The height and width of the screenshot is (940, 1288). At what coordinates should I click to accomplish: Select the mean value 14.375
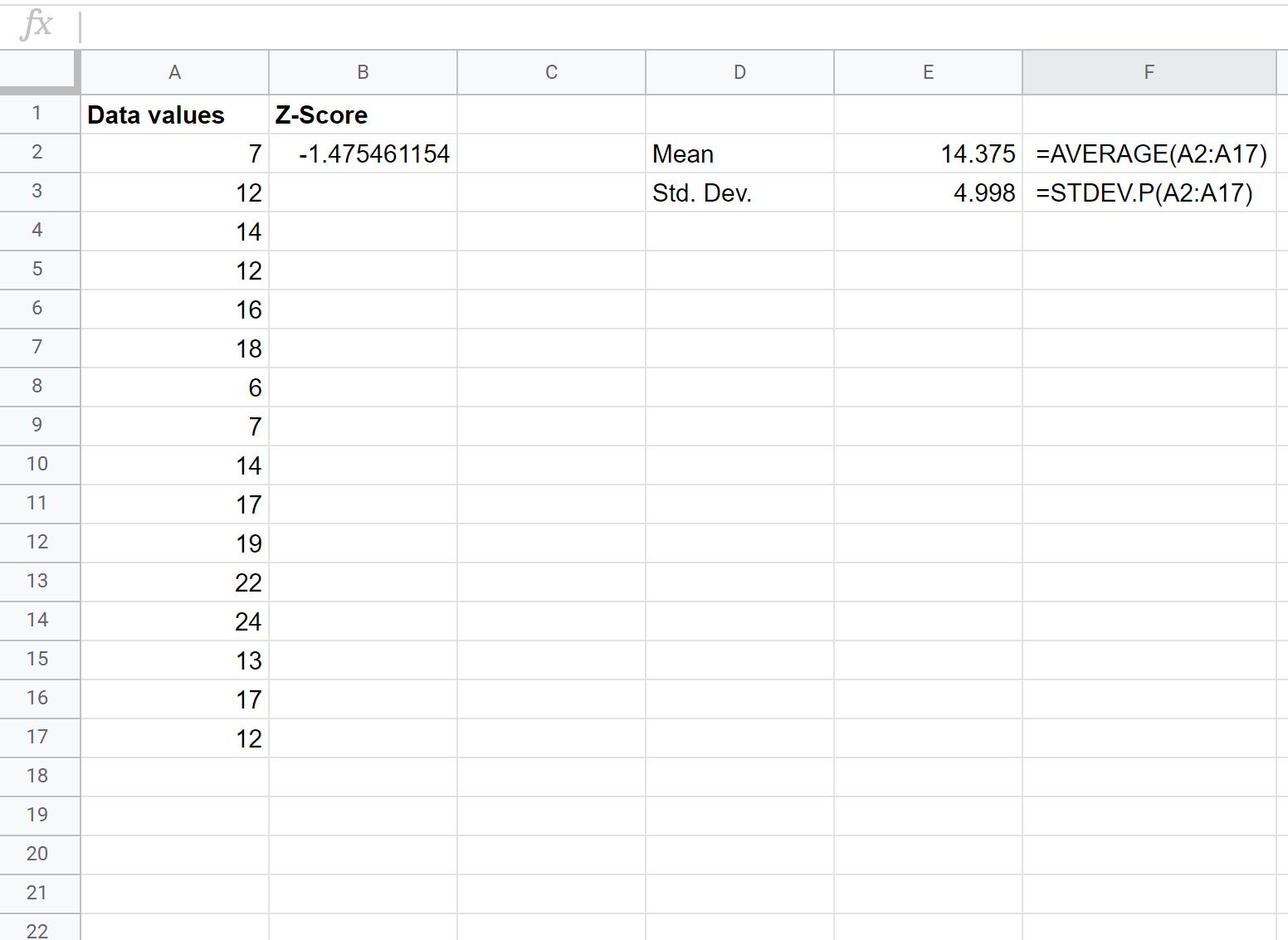click(x=929, y=153)
